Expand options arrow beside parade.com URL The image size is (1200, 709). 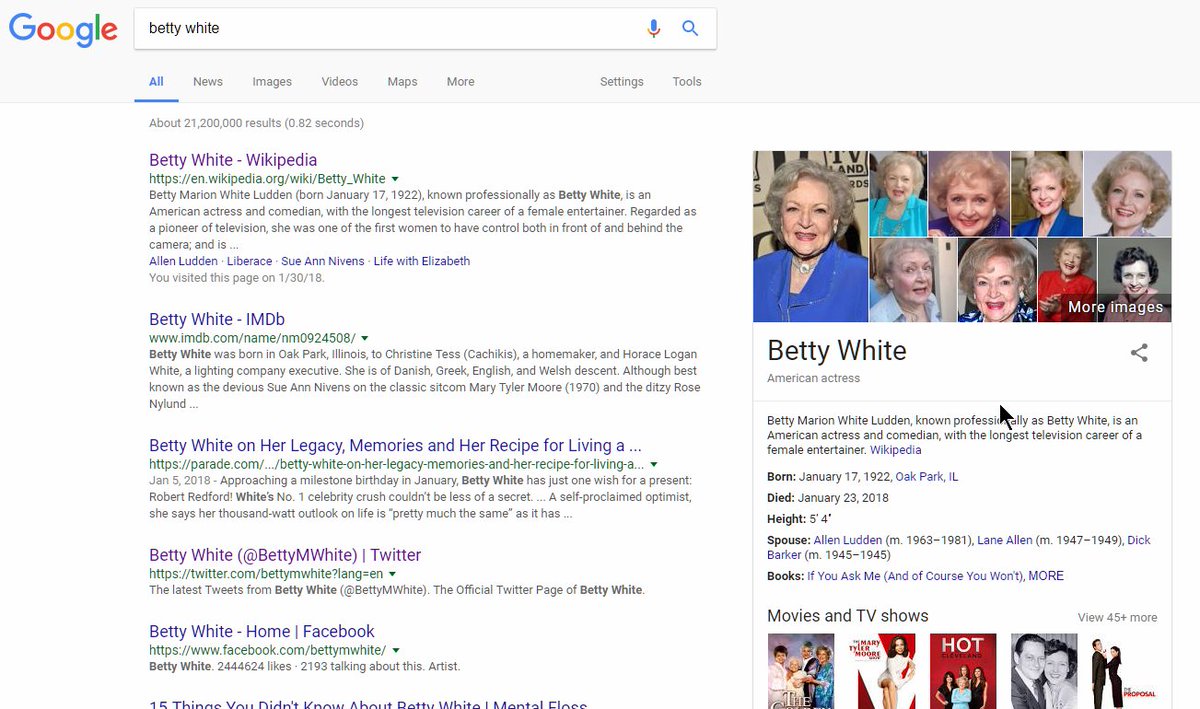[654, 465]
